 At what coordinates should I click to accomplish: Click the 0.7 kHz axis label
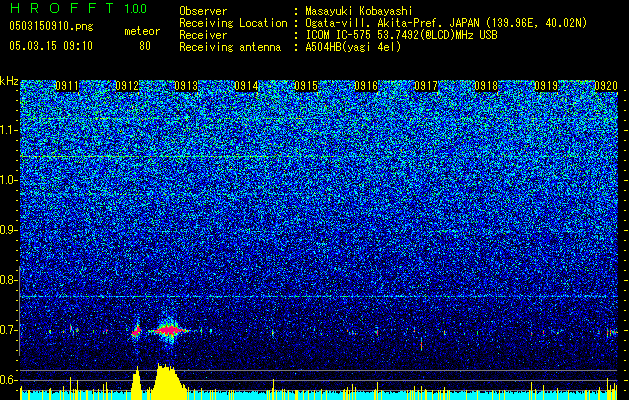pyautogui.click(x=9, y=330)
